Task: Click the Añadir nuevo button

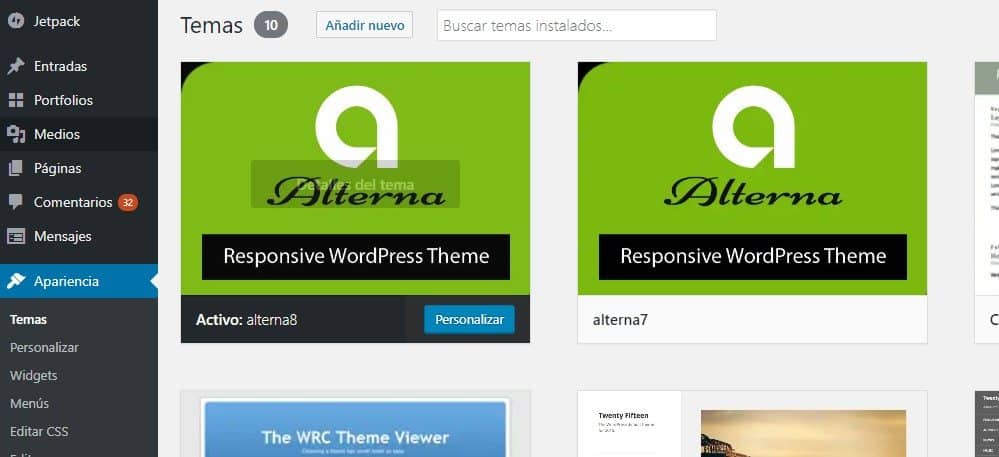Action: pyautogui.click(x=364, y=25)
